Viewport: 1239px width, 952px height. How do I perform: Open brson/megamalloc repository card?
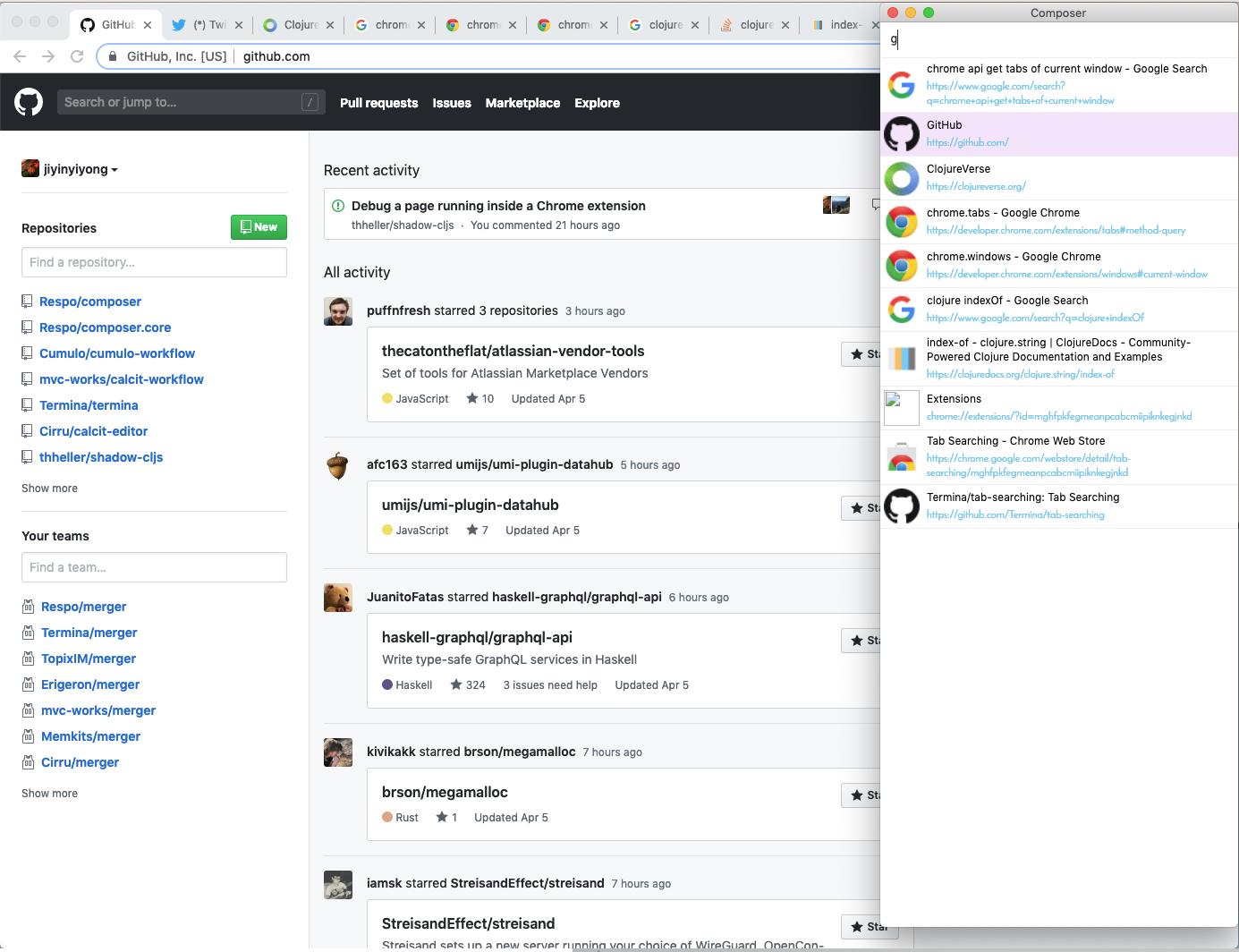click(x=445, y=792)
